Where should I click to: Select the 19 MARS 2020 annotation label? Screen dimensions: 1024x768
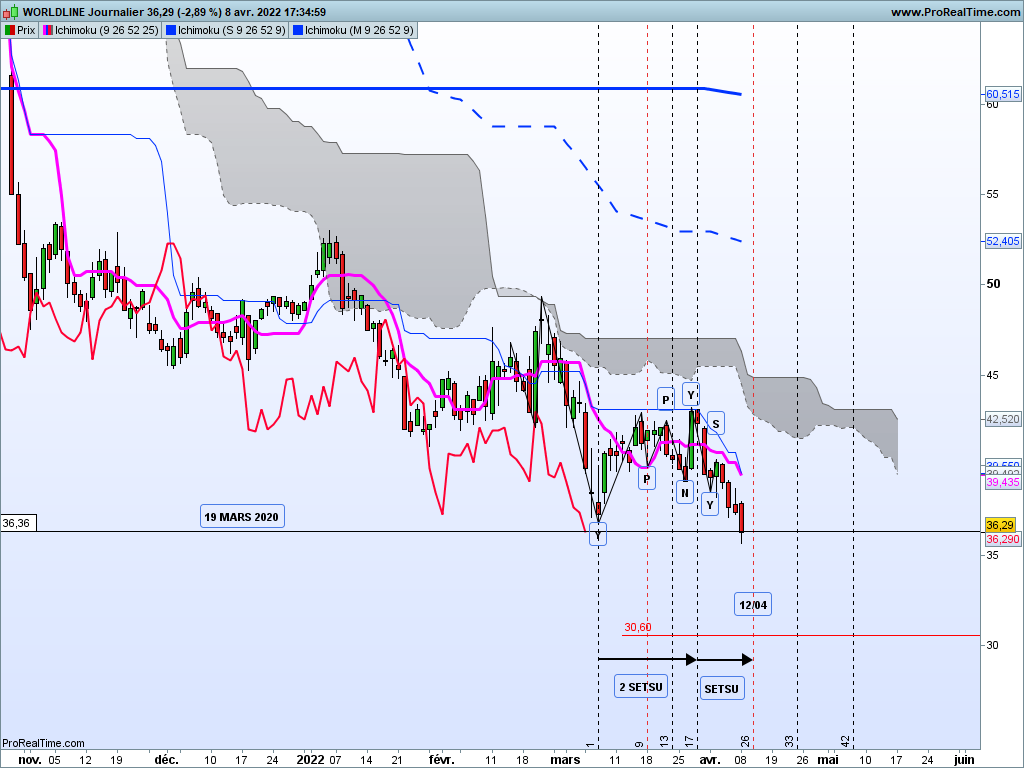[242, 517]
